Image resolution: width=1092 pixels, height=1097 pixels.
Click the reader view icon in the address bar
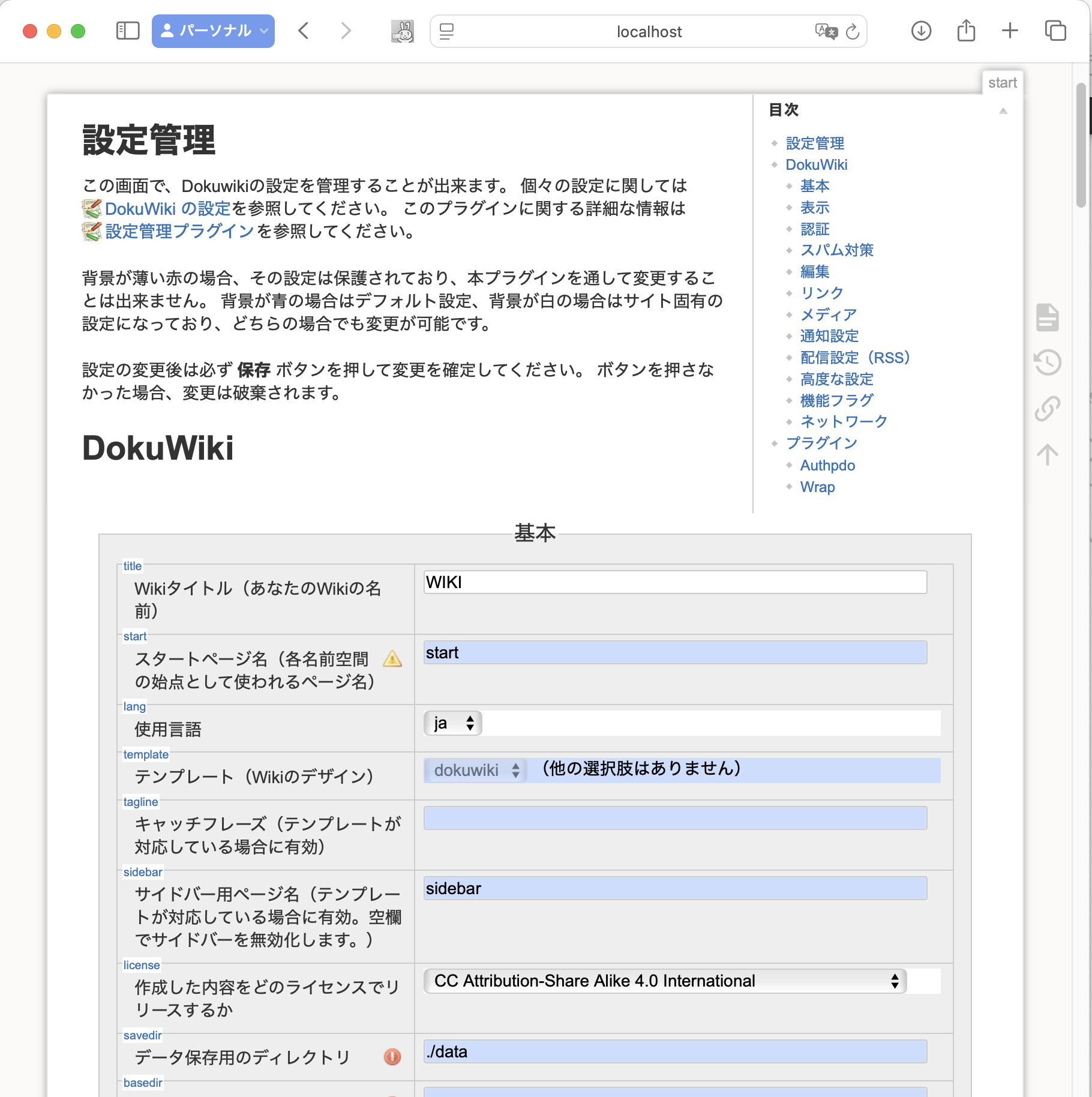click(x=445, y=32)
